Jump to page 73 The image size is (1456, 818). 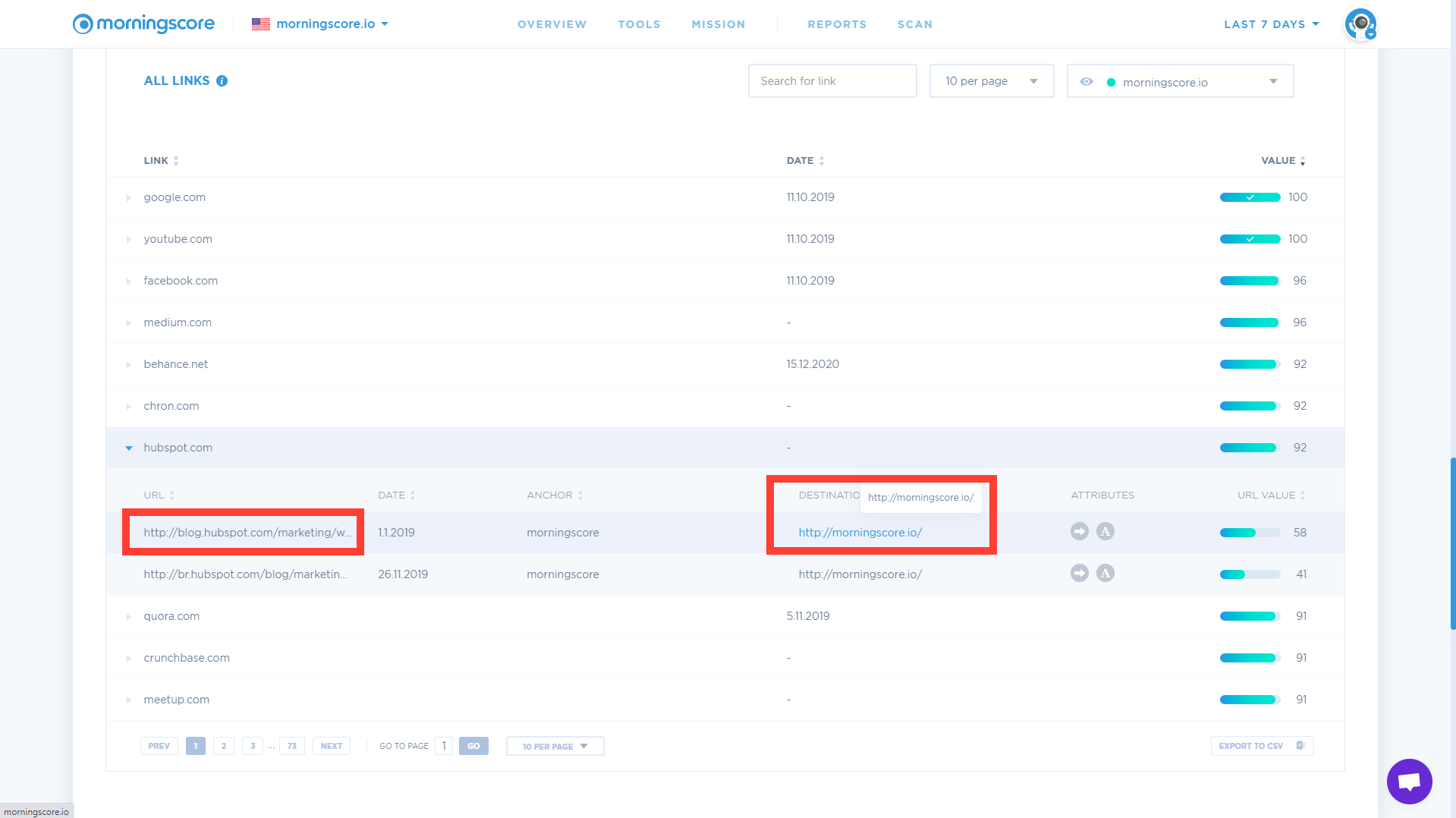[292, 746]
